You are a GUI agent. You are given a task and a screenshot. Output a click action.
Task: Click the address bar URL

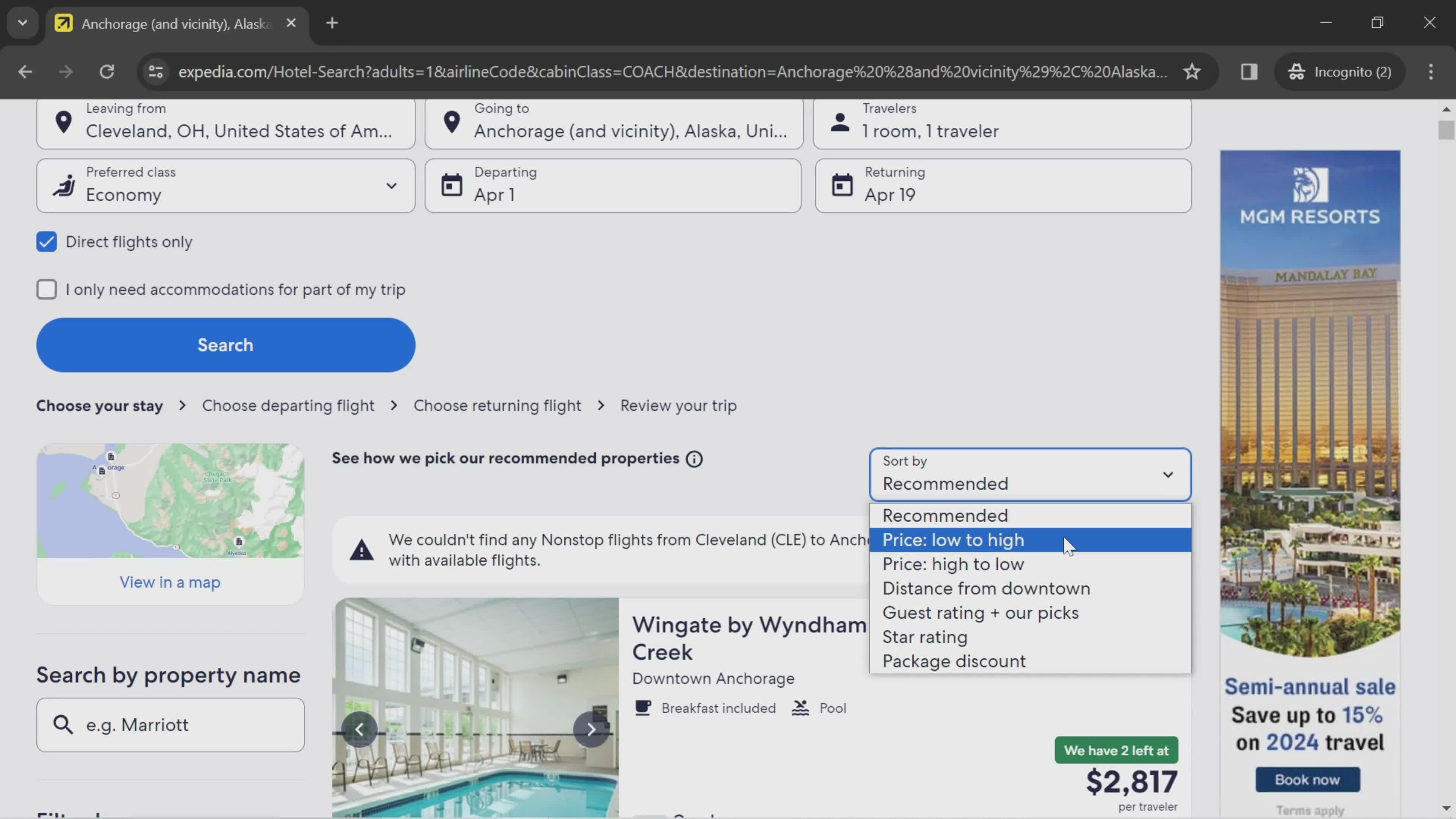[673, 72]
